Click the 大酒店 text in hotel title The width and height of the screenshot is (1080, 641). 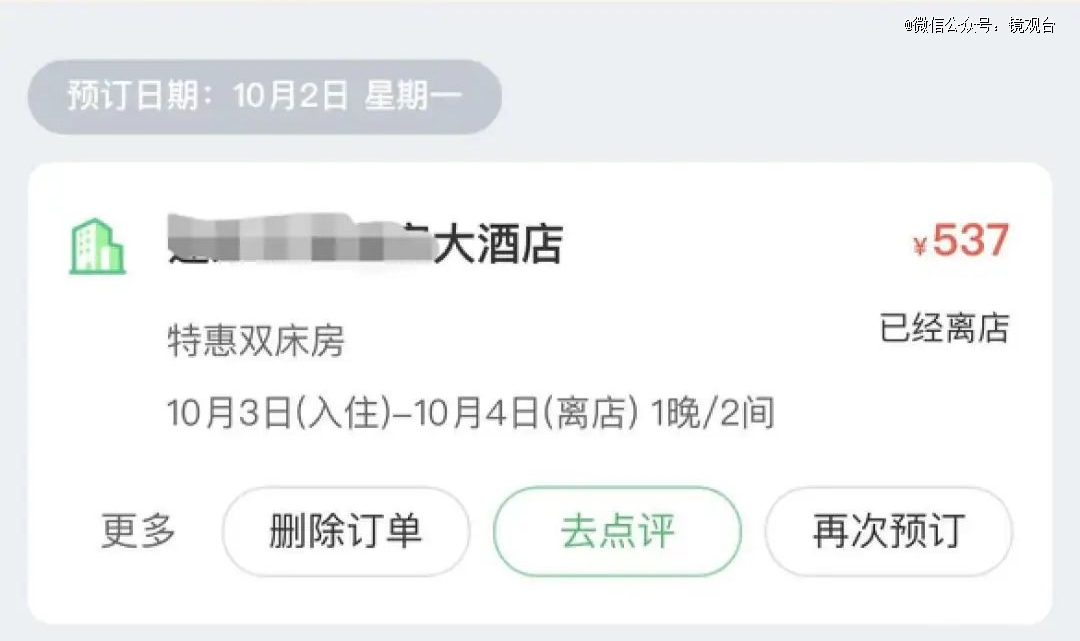tap(497, 244)
